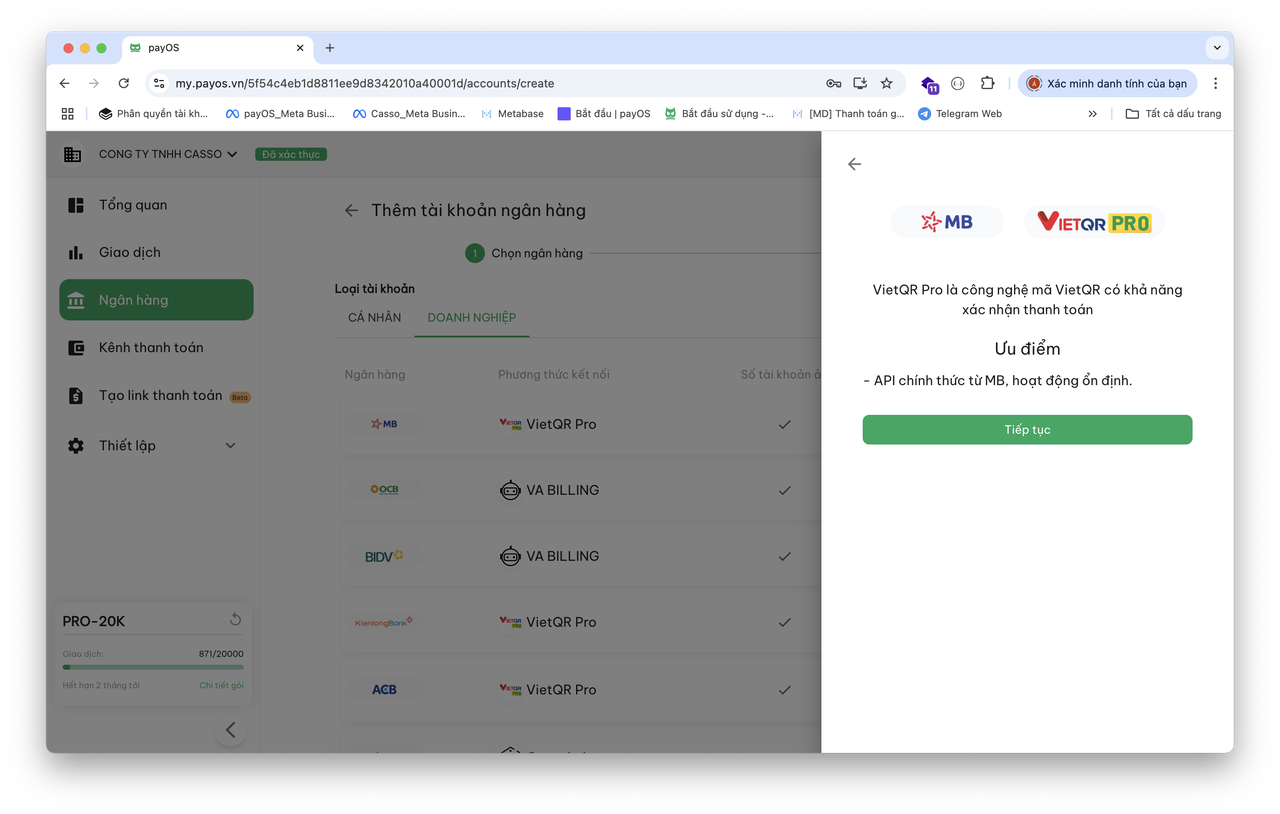Click the OCB bank logo

click(x=384, y=490)
